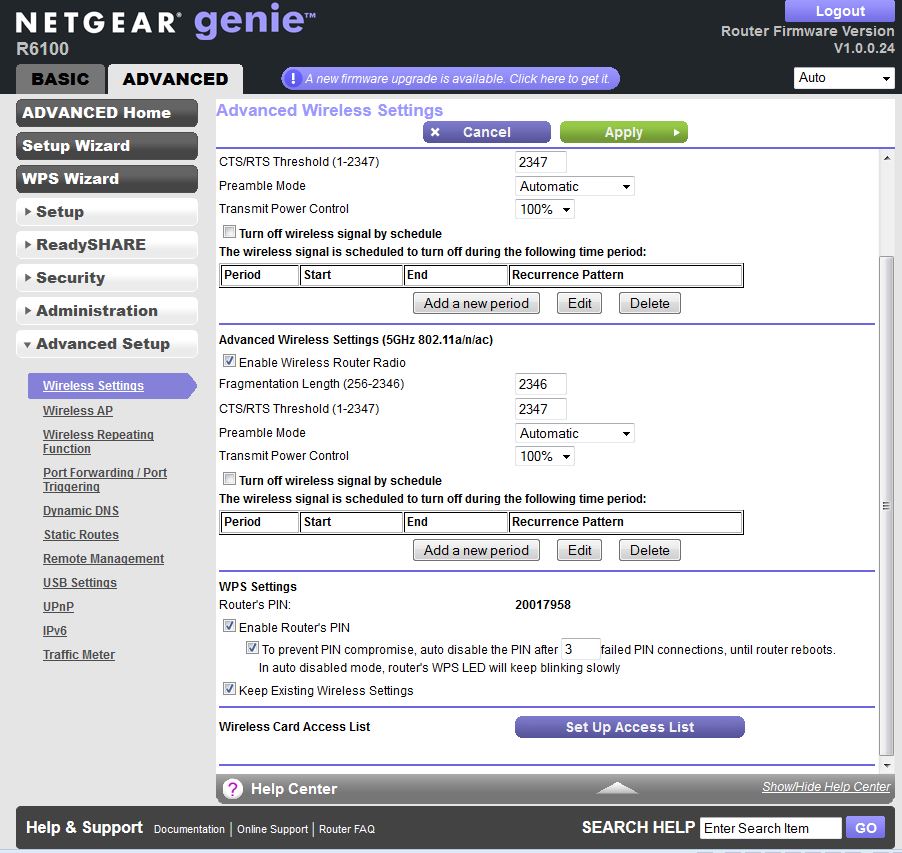This screenshot has height=853, width=902.
Task: Click the firmware upgrade exclamation icon
Action: [293, 78]
